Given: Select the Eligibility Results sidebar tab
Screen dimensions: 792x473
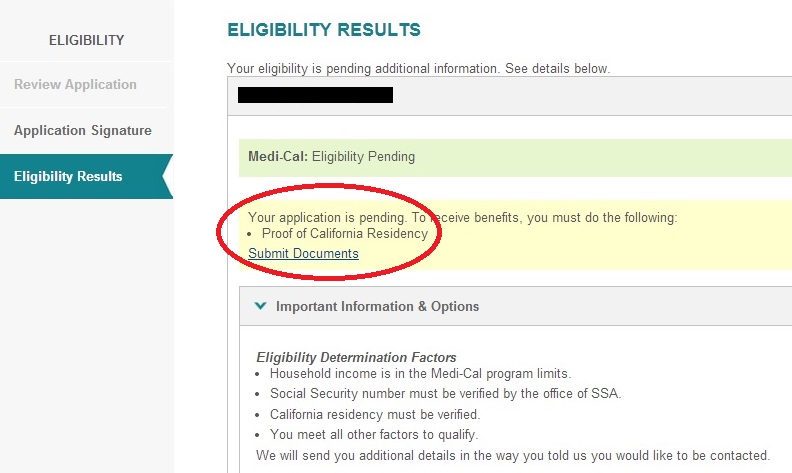Looking at the screenshot, I should click(68, 177).
